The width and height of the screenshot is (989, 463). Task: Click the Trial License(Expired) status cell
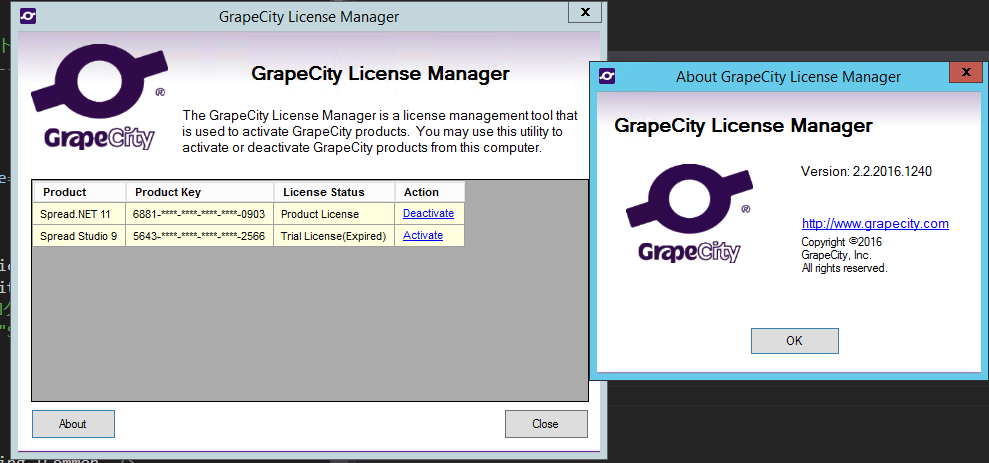click(x=334, y=236)
